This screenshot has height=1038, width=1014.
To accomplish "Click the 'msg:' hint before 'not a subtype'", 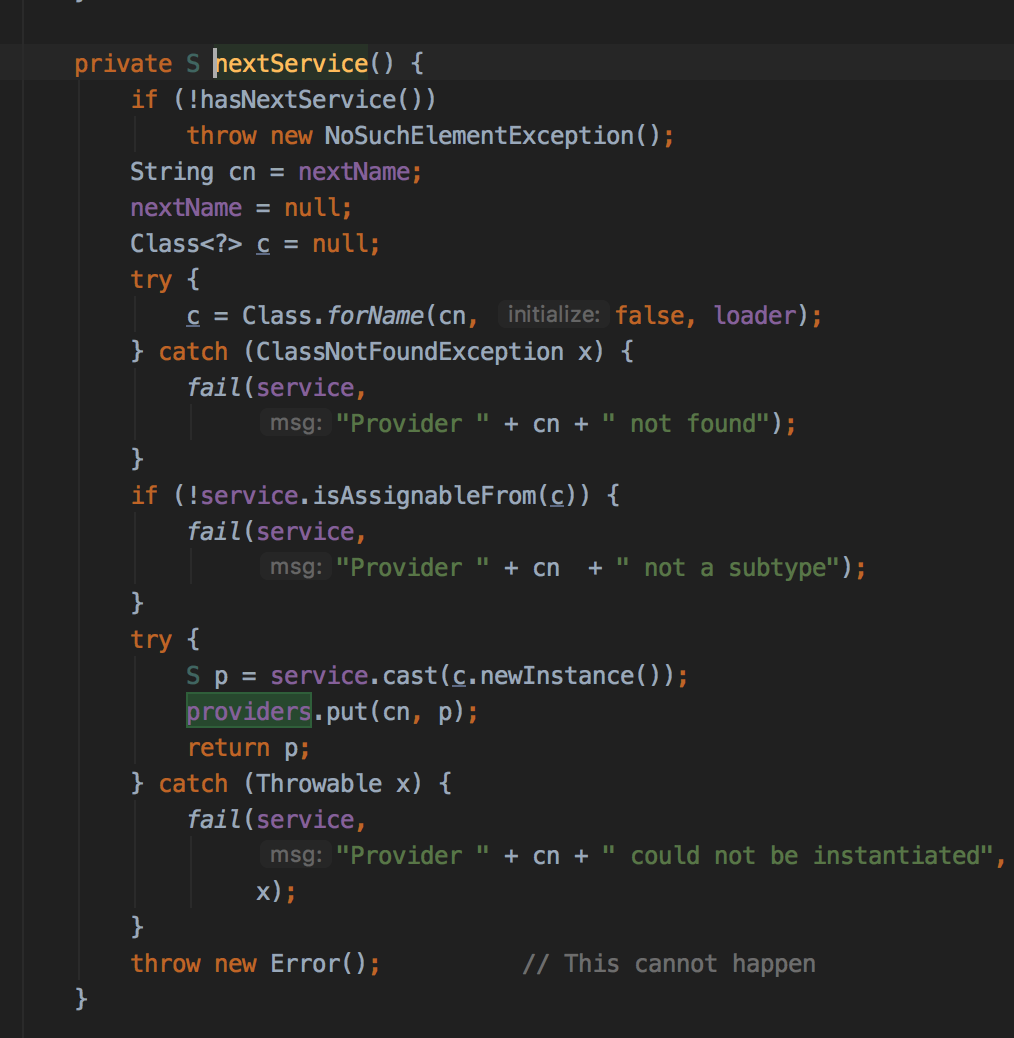I will click(x=296, y=567).
